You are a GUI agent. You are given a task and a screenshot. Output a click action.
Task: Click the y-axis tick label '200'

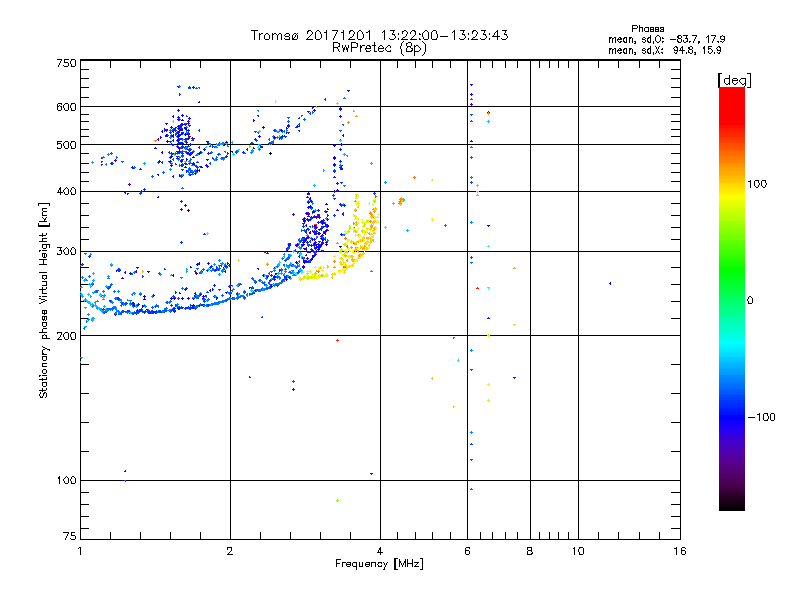click(66, 336)
